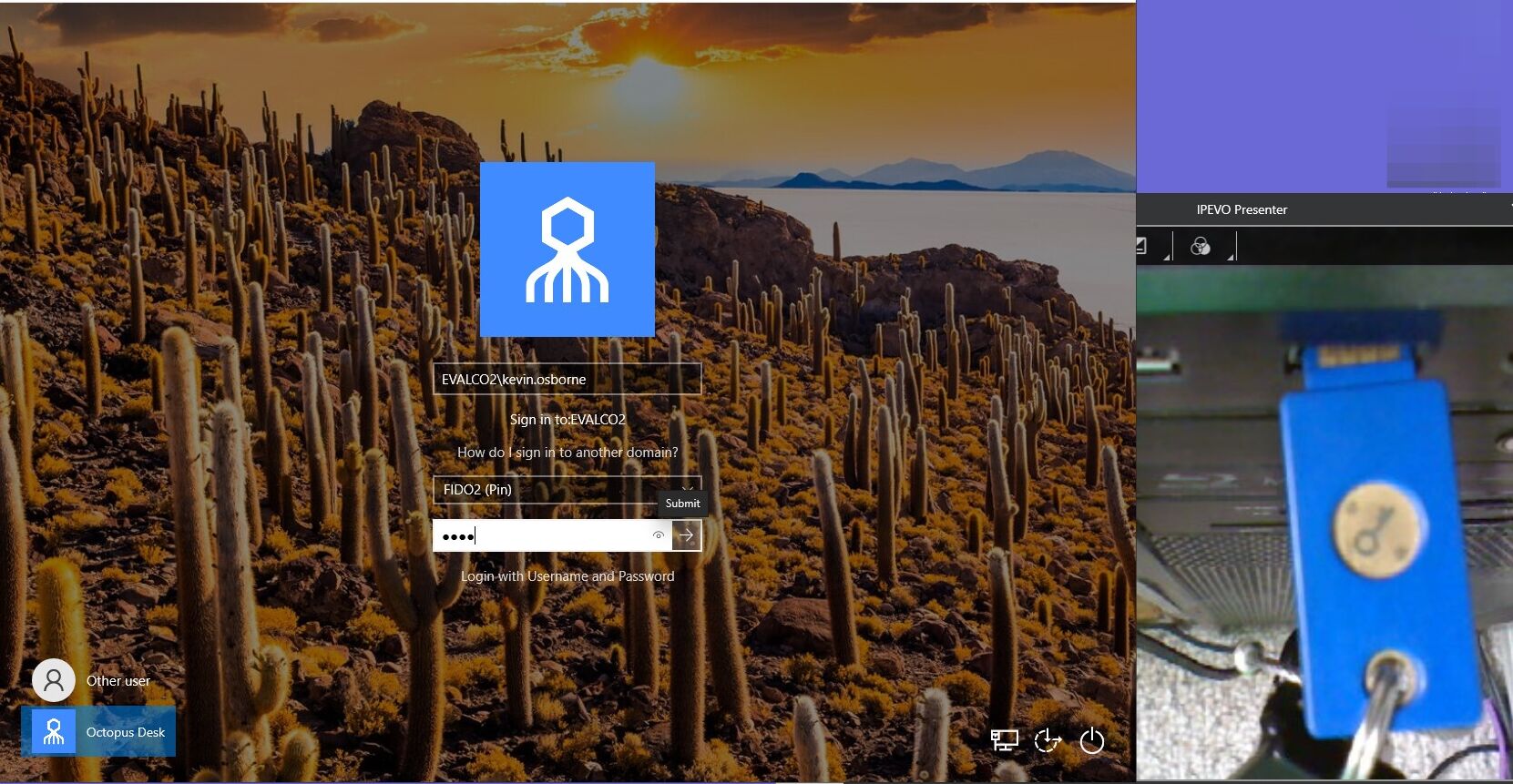This screenshot has width=1513, height=784.
Task: Open the network connection icon
Action: 1004,740
